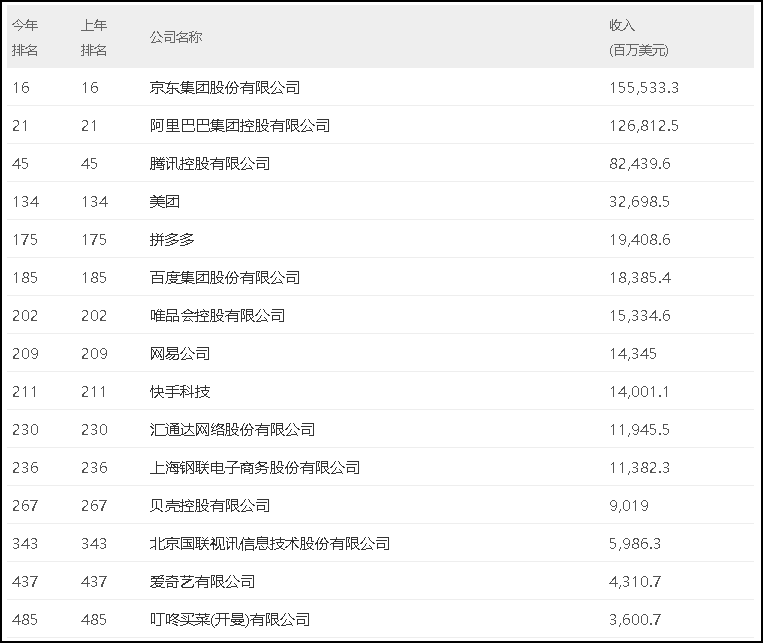This screenshot has width=763, height=643.
Task: Click this year's rank 185 for 百度
Action: click(x=25, y=277)
